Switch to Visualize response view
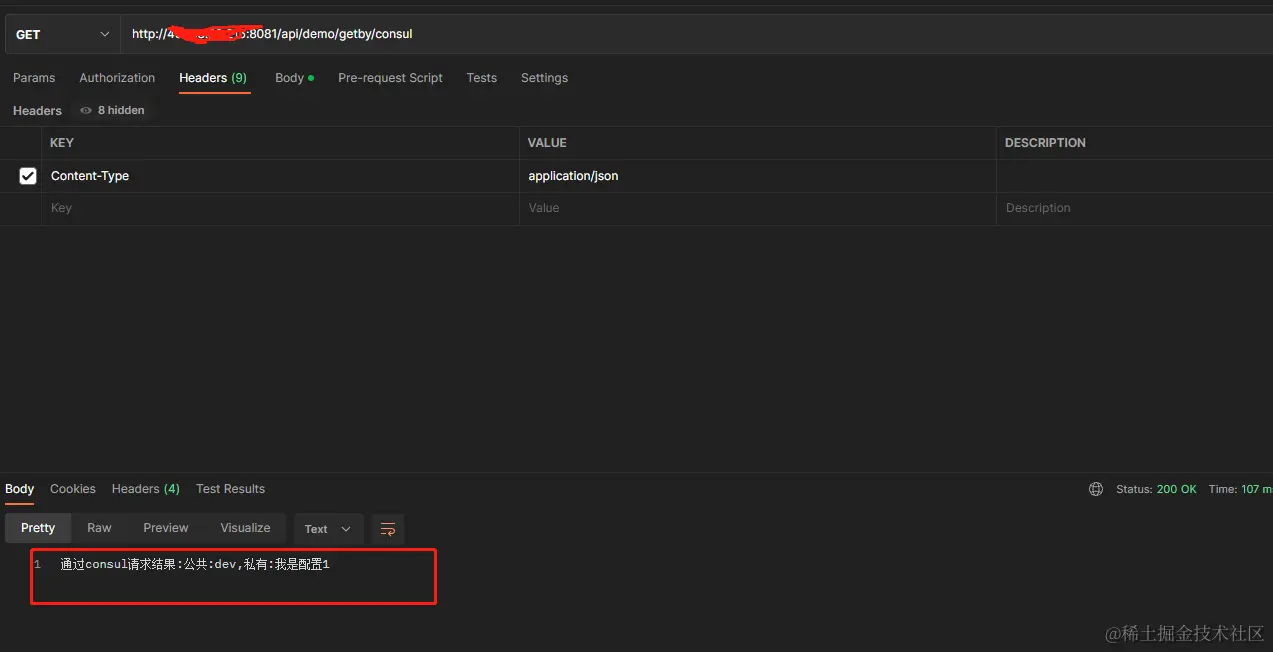 [245, 528]
